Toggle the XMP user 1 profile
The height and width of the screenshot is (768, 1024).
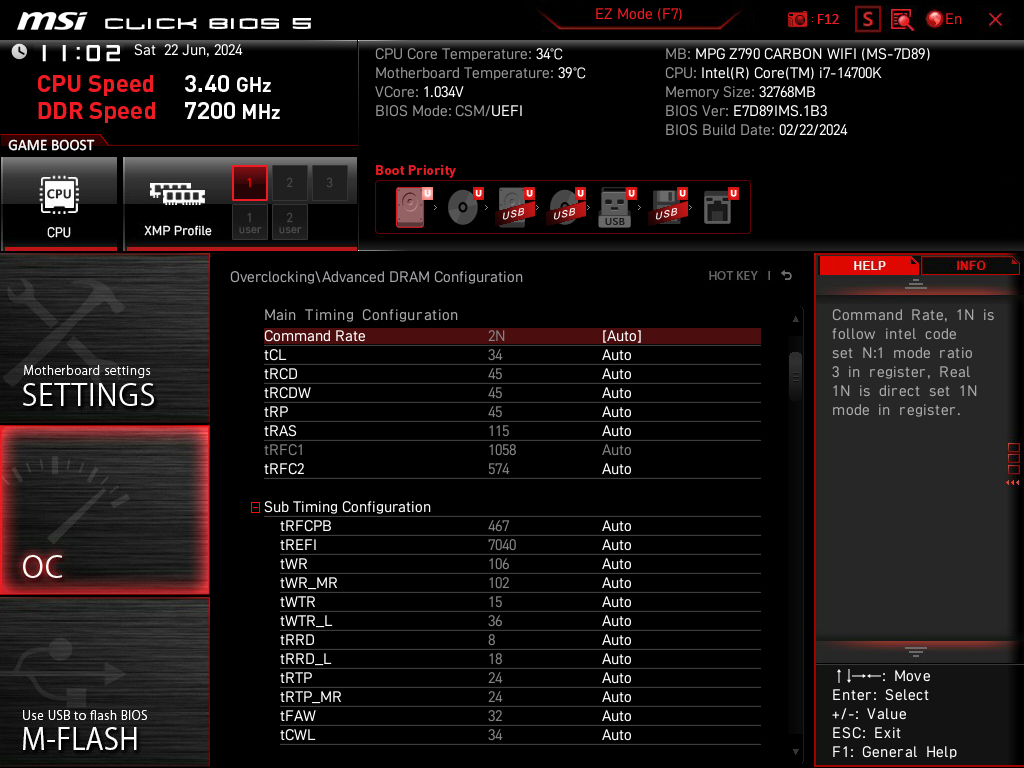coord(250,222)
